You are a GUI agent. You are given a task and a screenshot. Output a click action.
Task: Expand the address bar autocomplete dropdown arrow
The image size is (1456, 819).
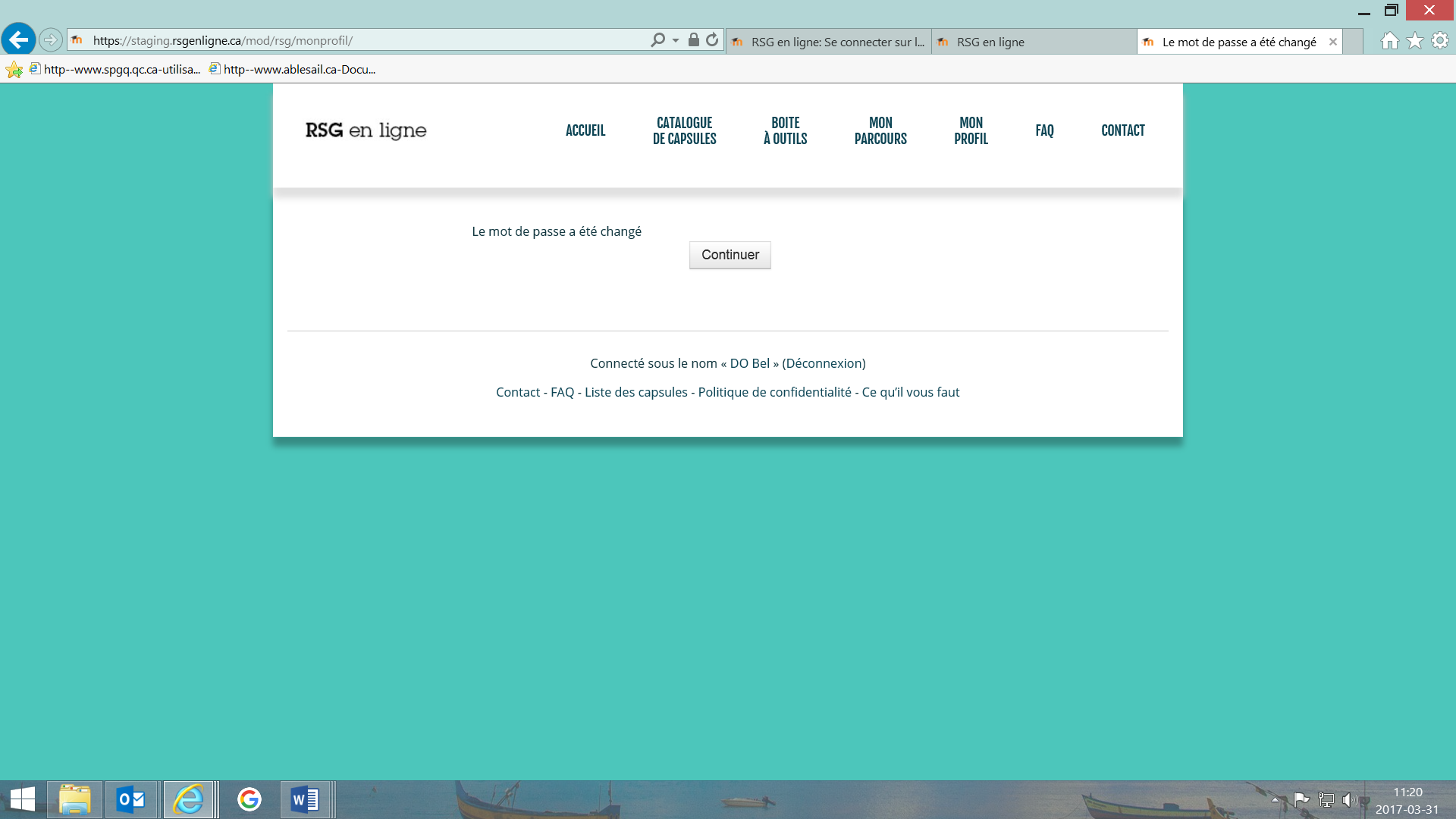pyautogui.click(x=676, y=40)
